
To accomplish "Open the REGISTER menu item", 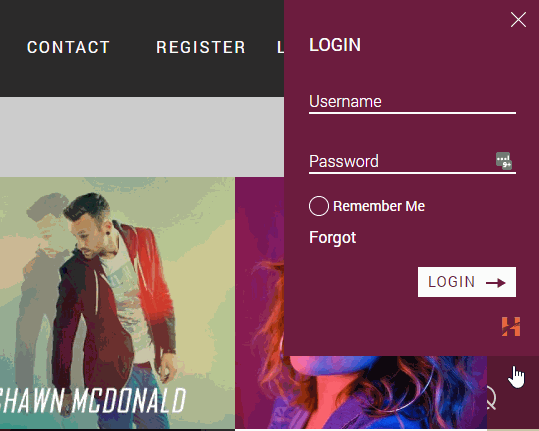I will 201,47.
